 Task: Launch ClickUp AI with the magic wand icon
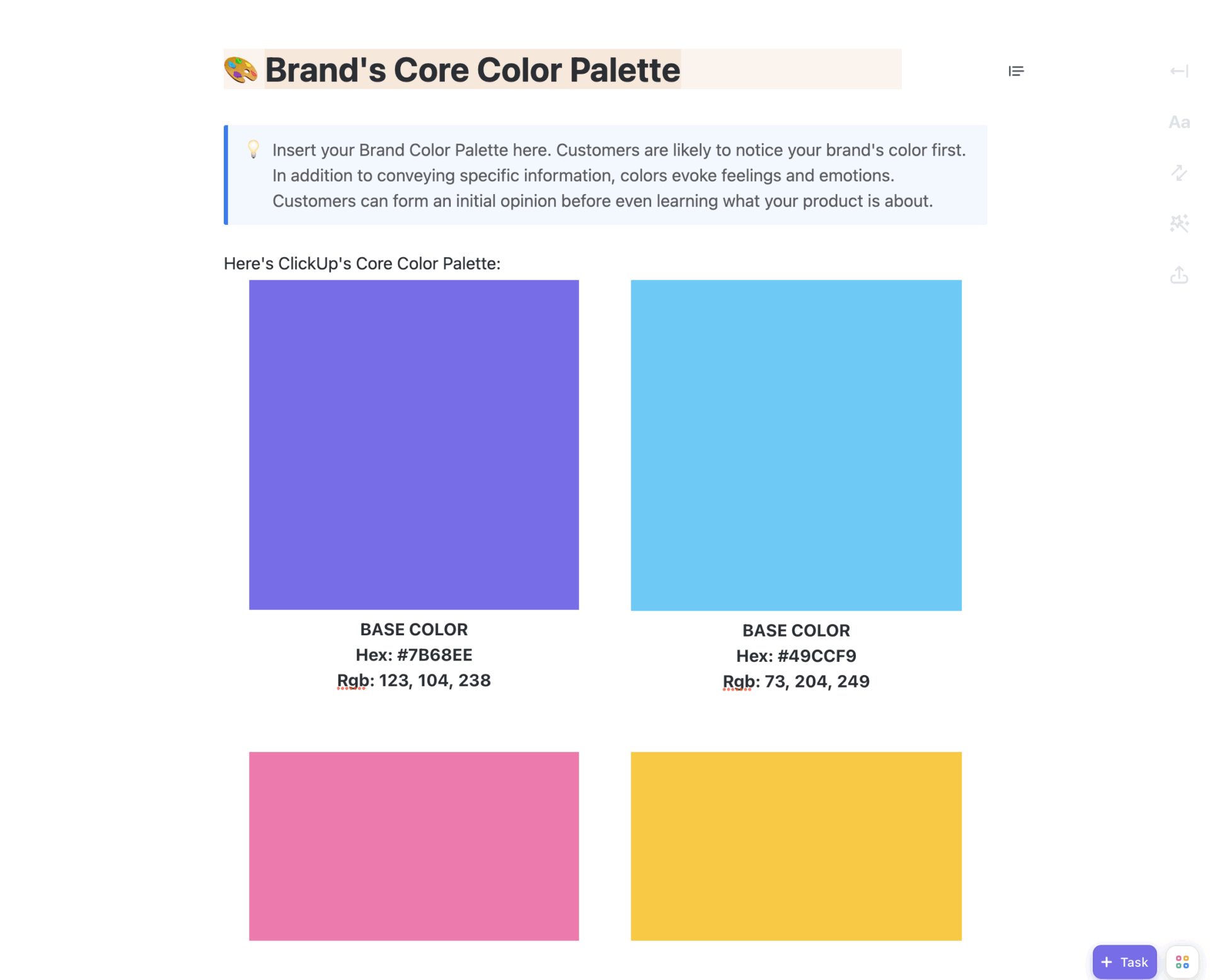click(1178, 224)
